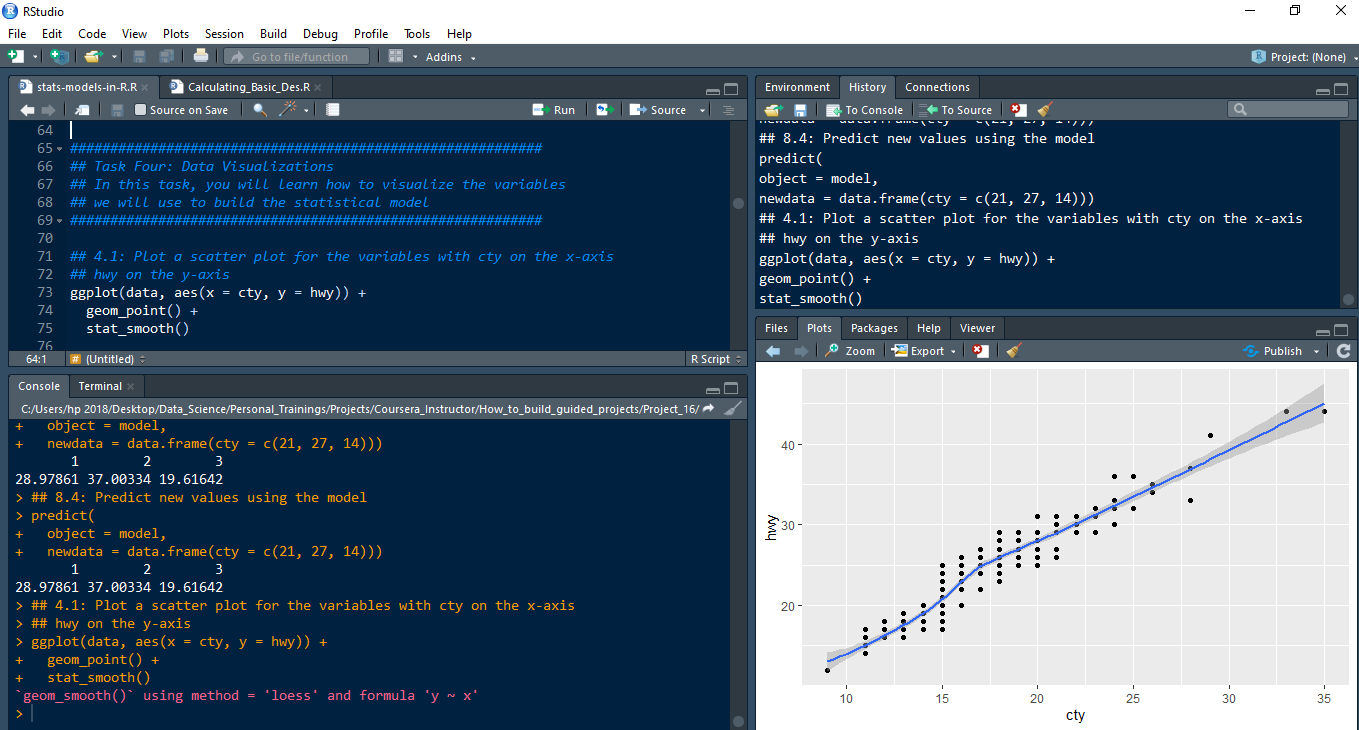Open the Project: (None) dropdown

click(x=1304, y=57)
